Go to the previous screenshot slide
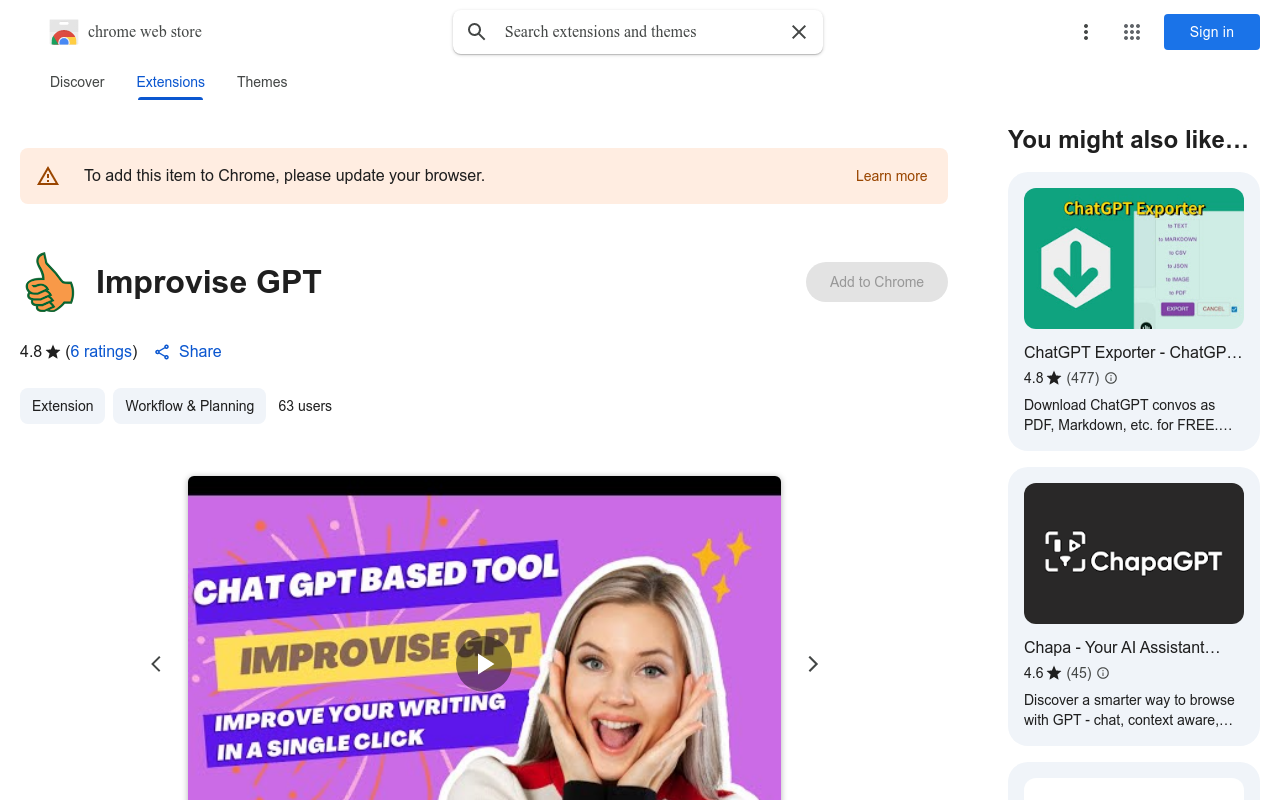 pos(156,664)
